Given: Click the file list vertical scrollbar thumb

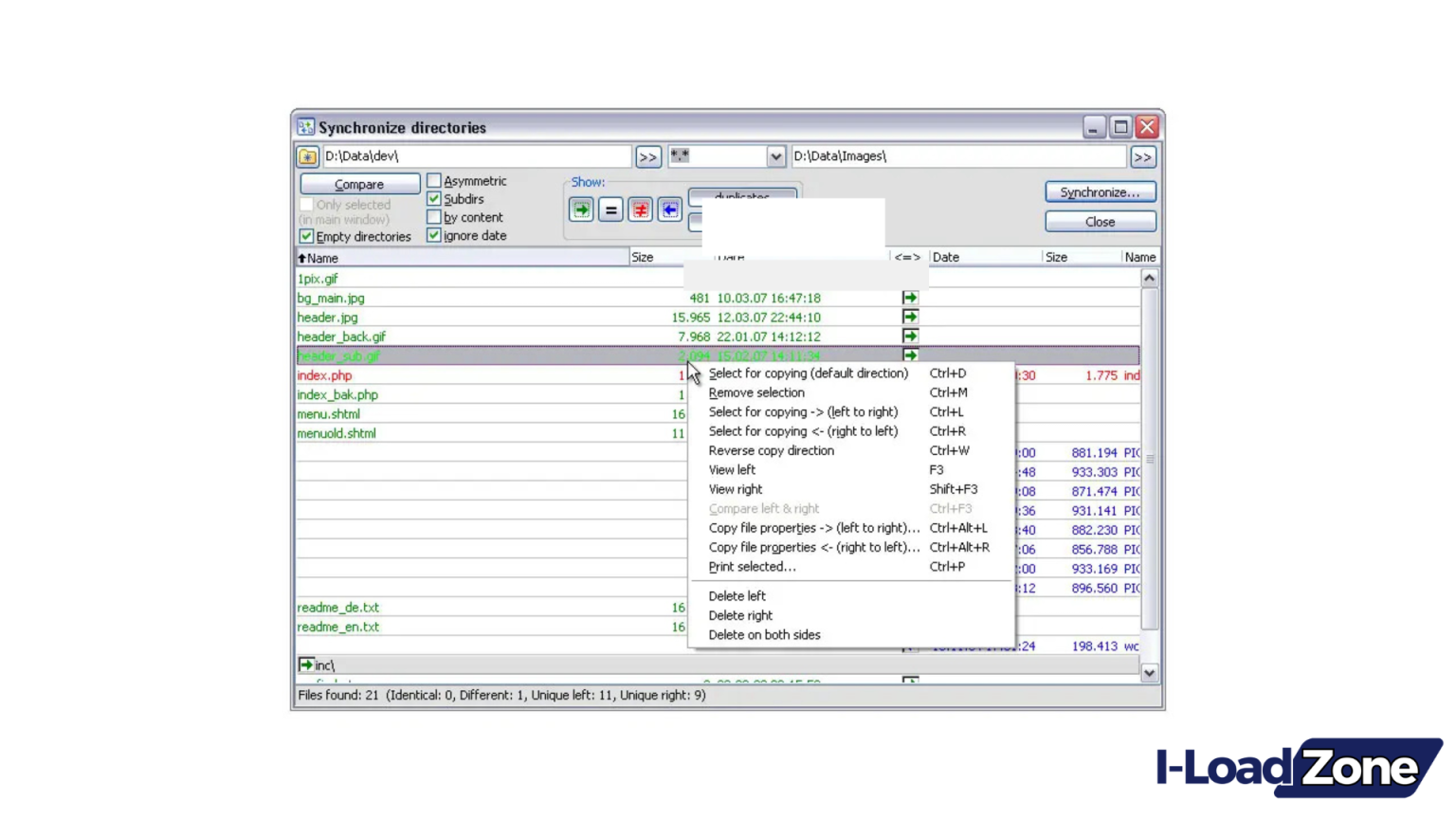Looking at the screenshot, I should (x=1149, y=459).
